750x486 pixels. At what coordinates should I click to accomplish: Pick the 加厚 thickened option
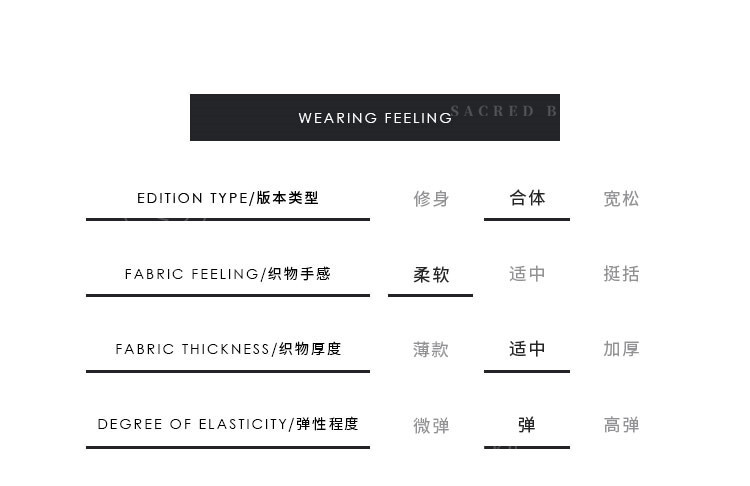click(x=621, y=349)
